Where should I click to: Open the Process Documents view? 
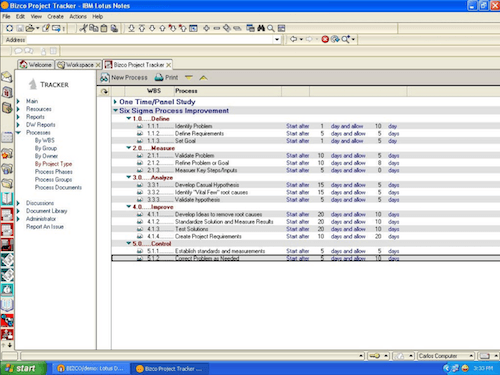pos(58,187)
